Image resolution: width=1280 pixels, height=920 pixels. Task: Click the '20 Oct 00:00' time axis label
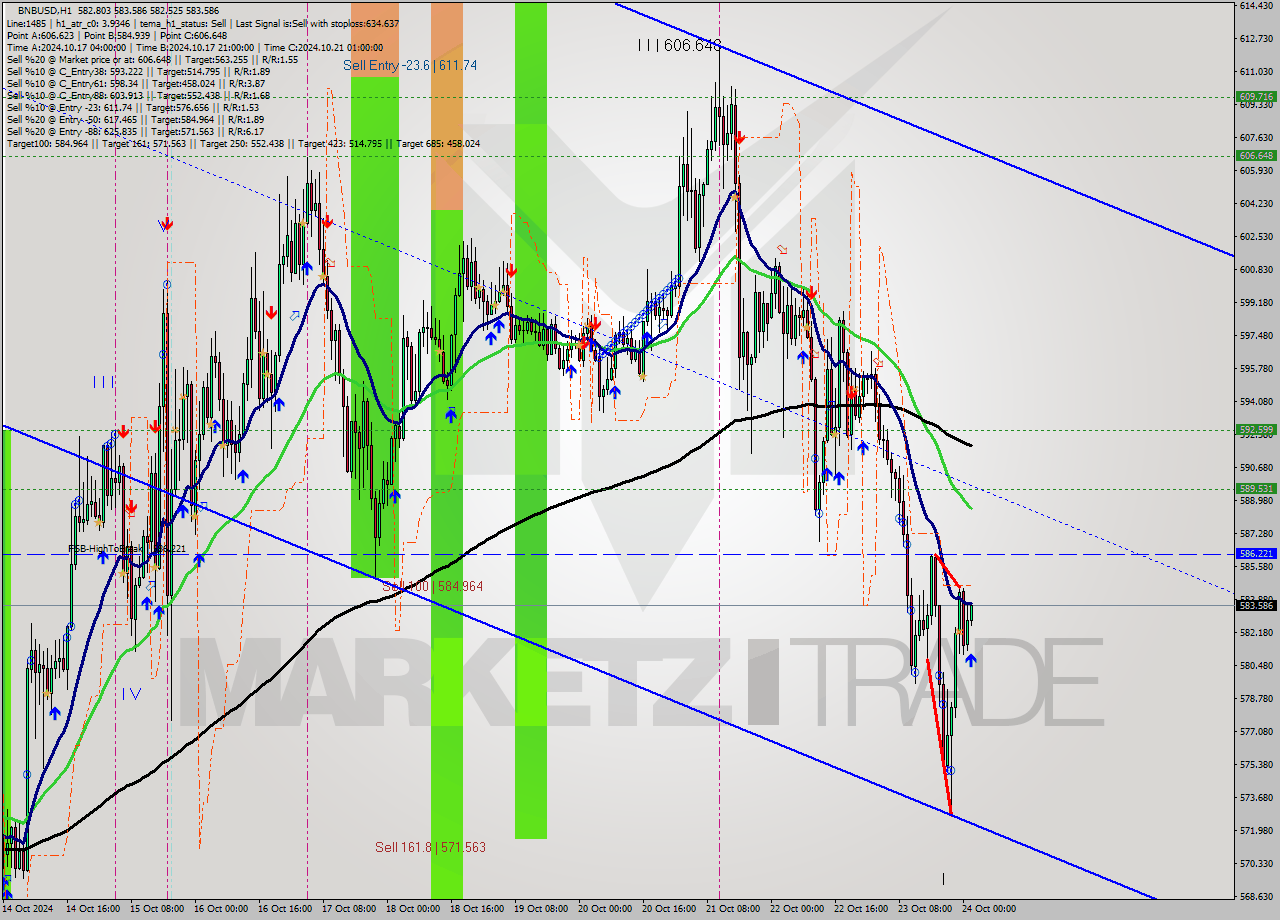point(604,909)
